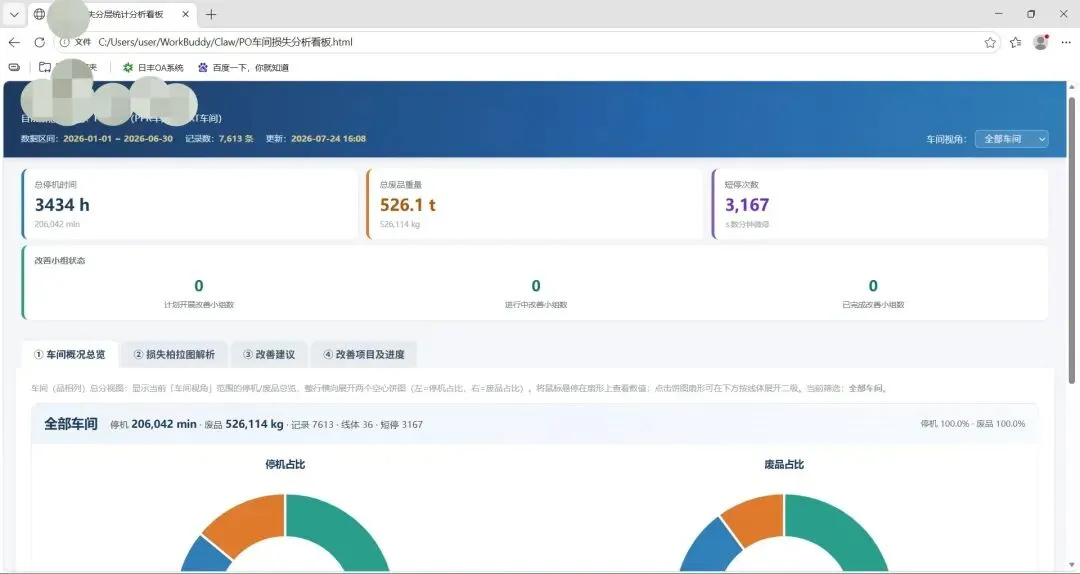Open the favorites list icon
This screenshot has height=574, width=1080.
[x=1015, y=43]
